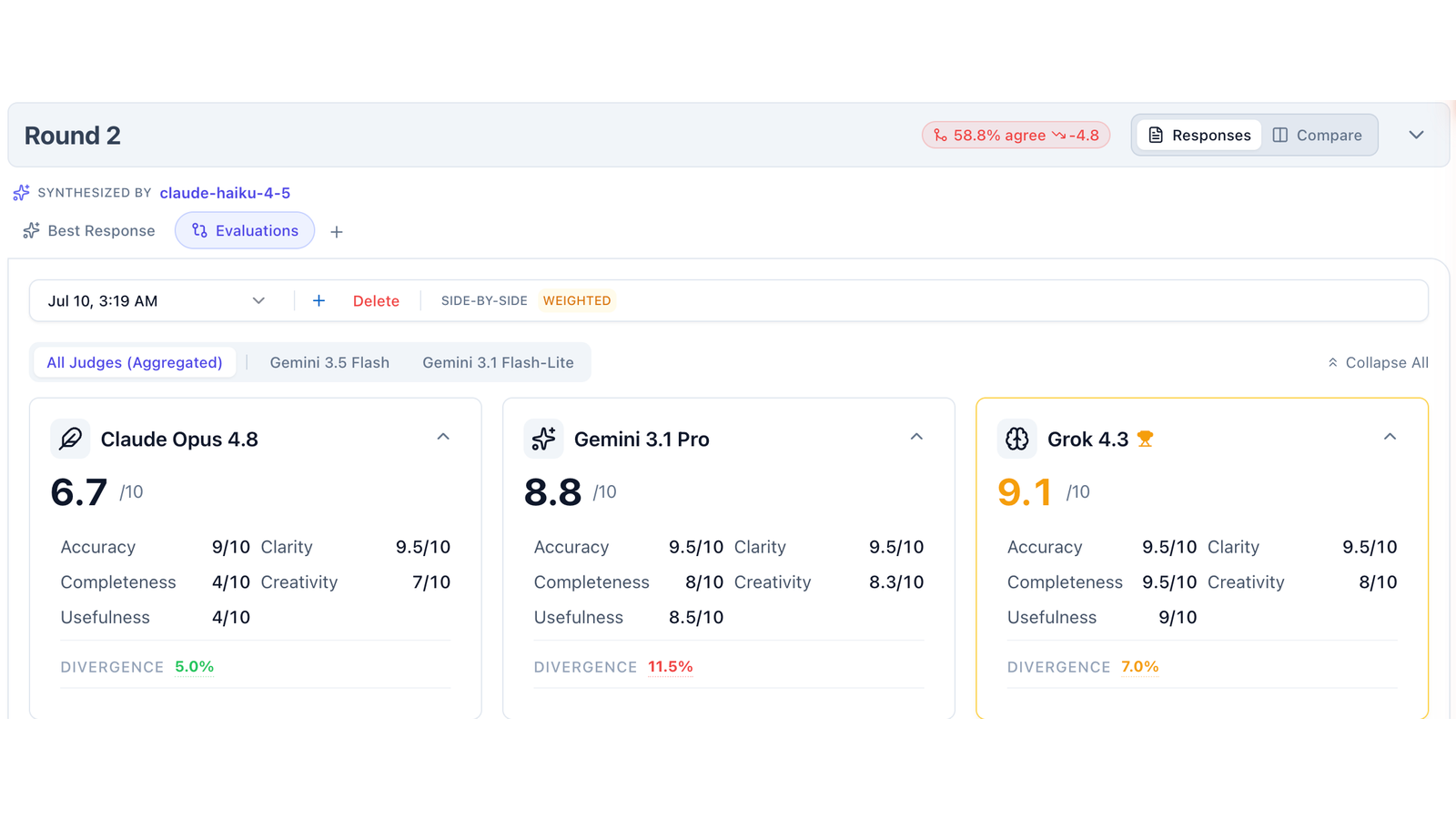Select the Evaluations tab
Screen dimensions: 1456x819
245,231
